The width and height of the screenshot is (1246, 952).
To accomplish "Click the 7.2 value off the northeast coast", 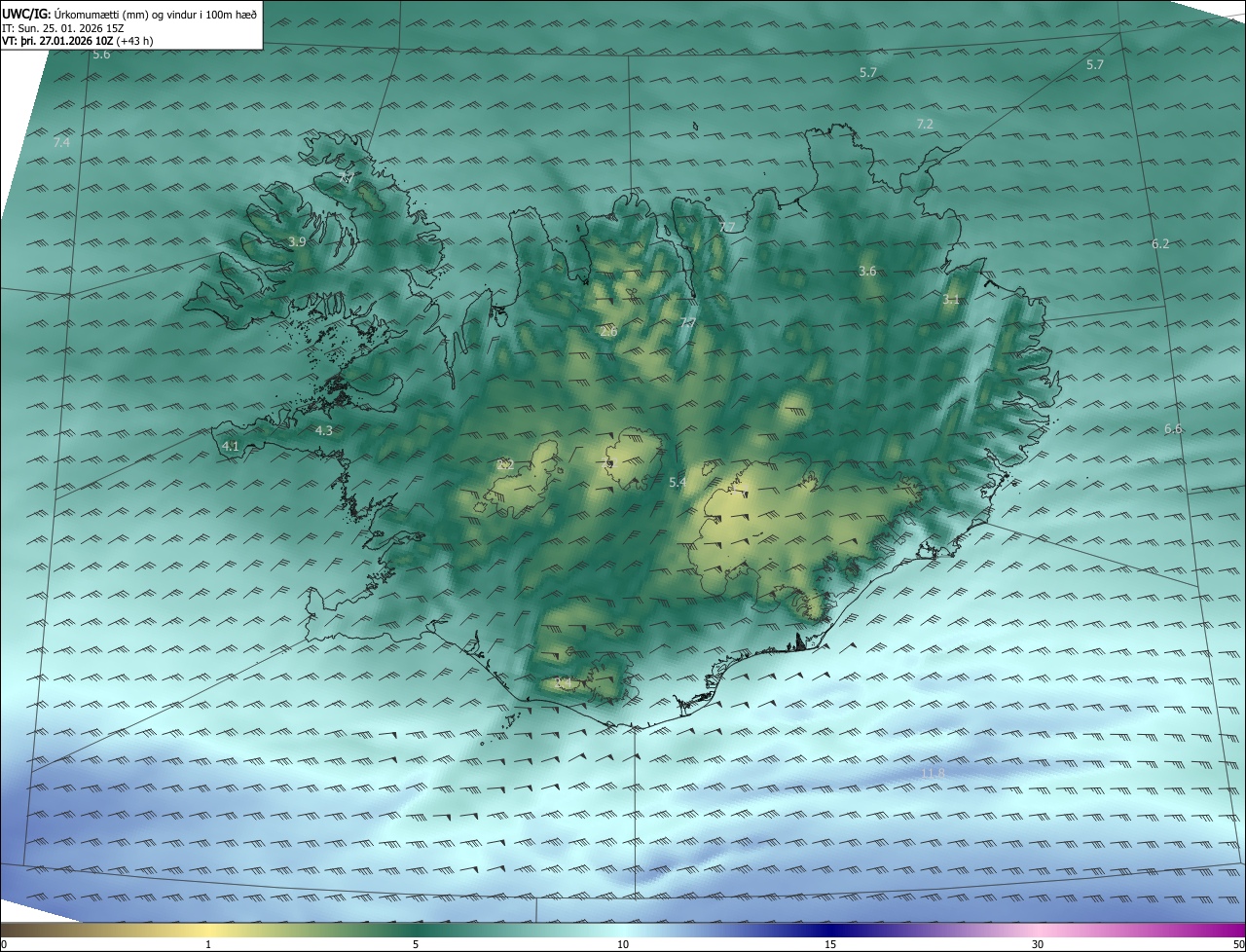I will (925, 124).
